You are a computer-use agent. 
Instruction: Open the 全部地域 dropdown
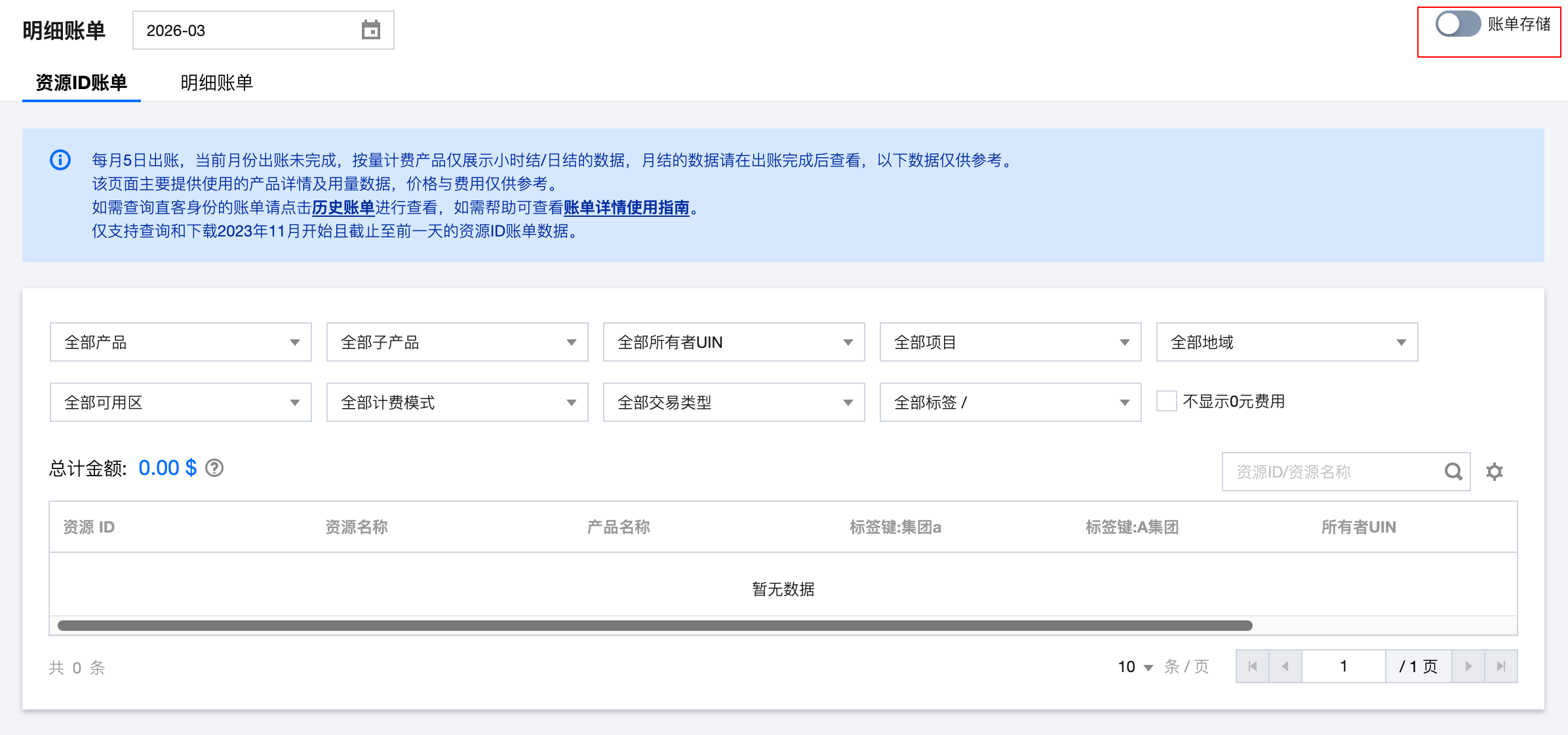1287,342
